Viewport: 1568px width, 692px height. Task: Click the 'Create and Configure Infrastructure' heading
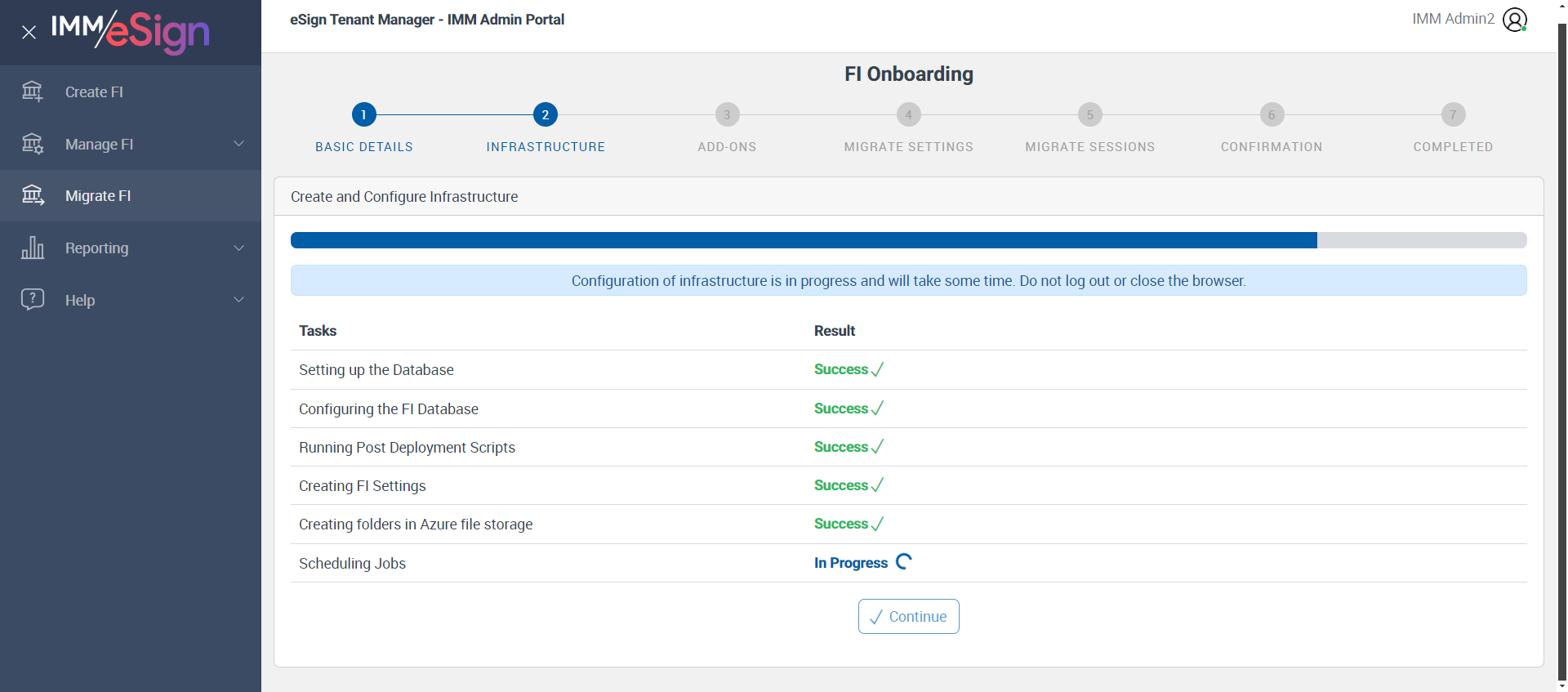(404, 197)
